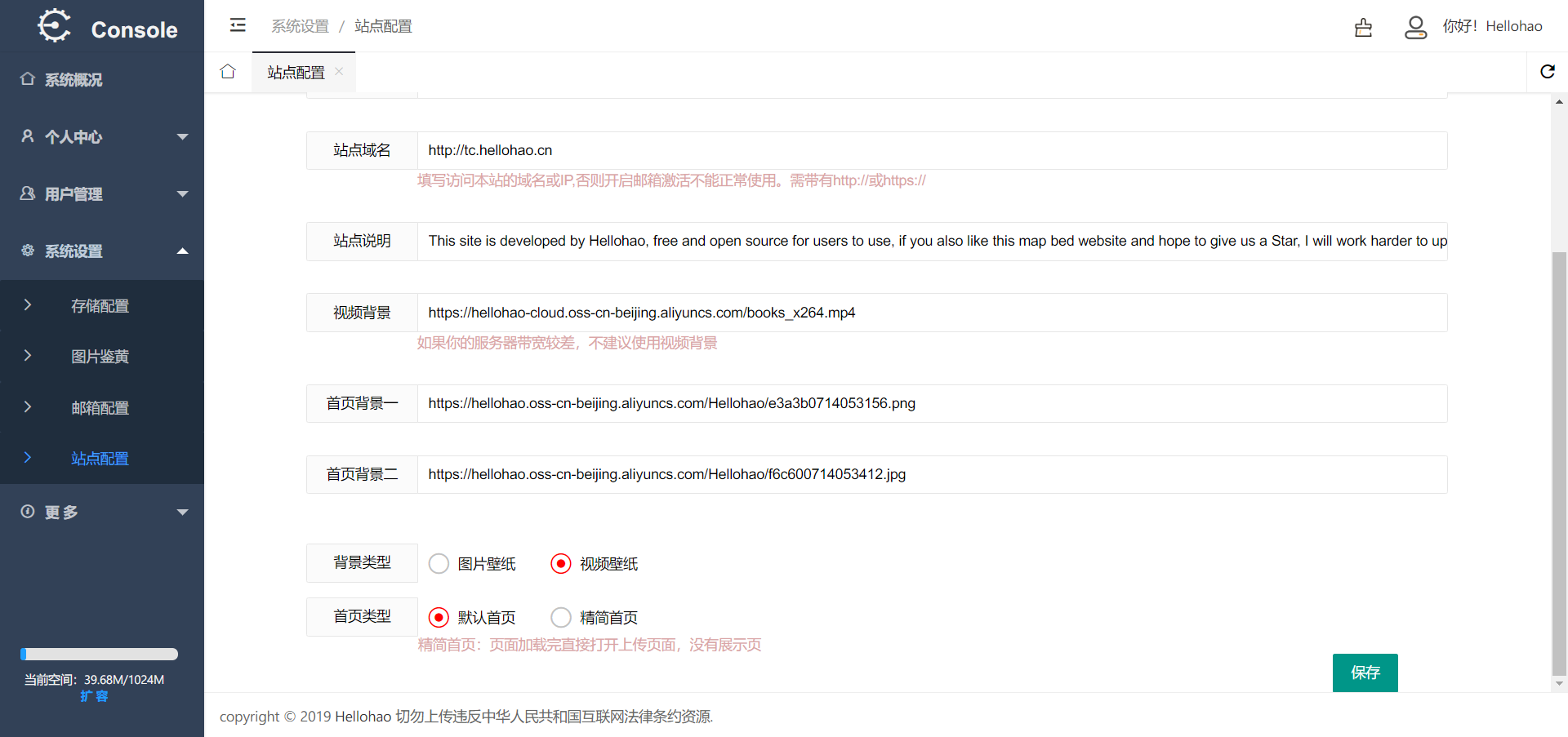
Task: Click the home icon tab
Action: click(x=228, y=72)
